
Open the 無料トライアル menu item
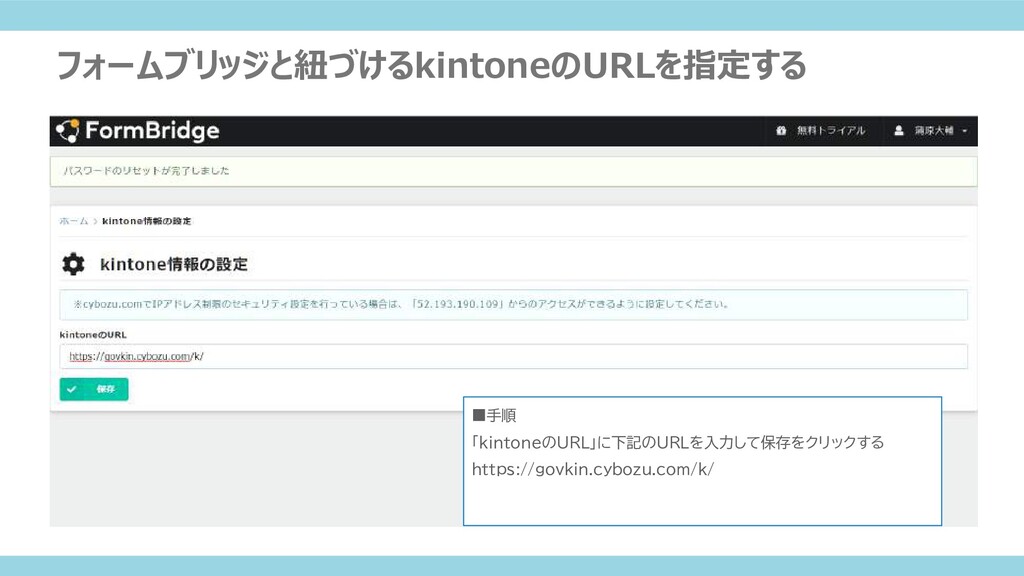click(830, 131)
